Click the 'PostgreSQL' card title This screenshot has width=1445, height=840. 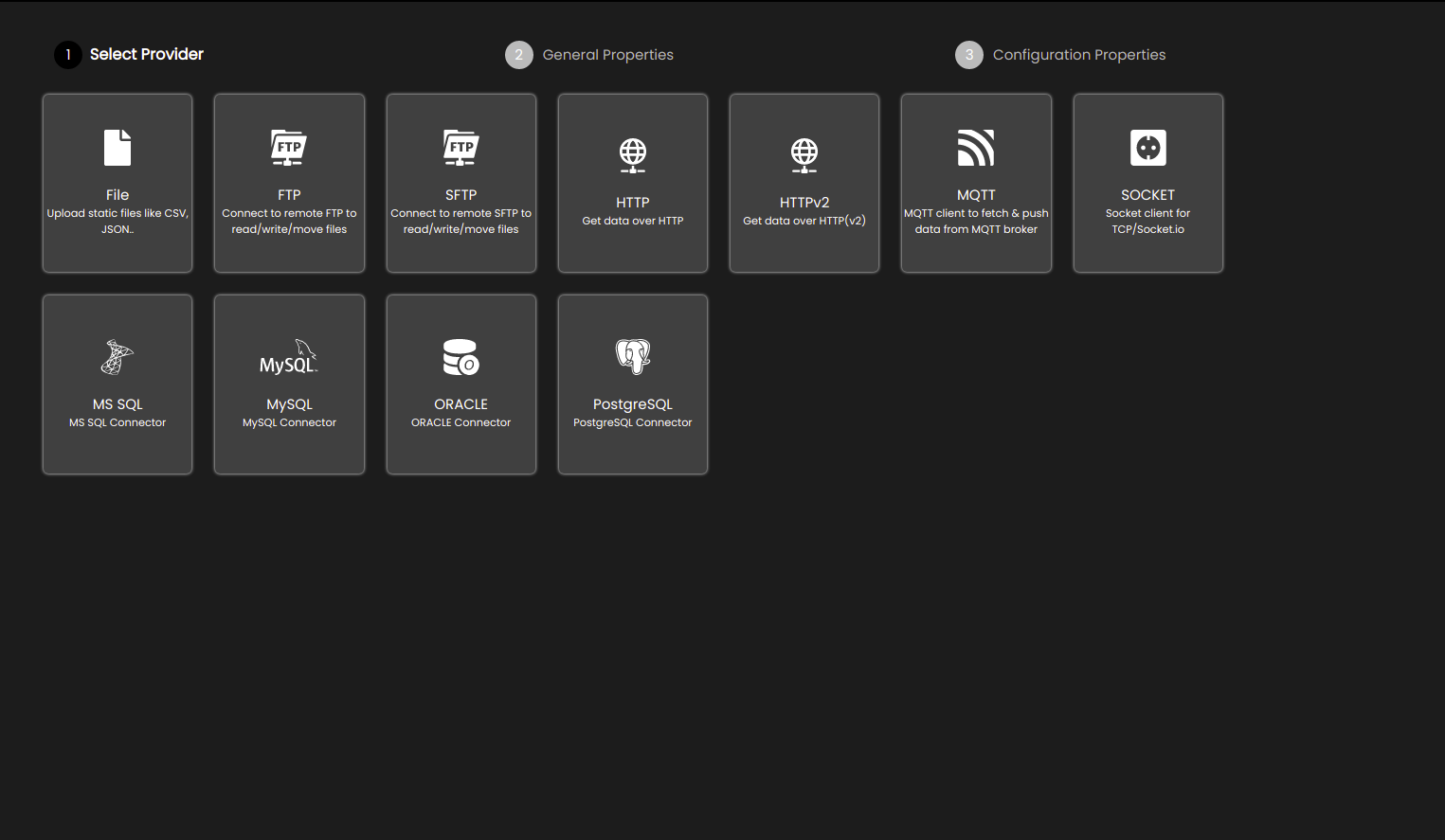pos(633,404)
